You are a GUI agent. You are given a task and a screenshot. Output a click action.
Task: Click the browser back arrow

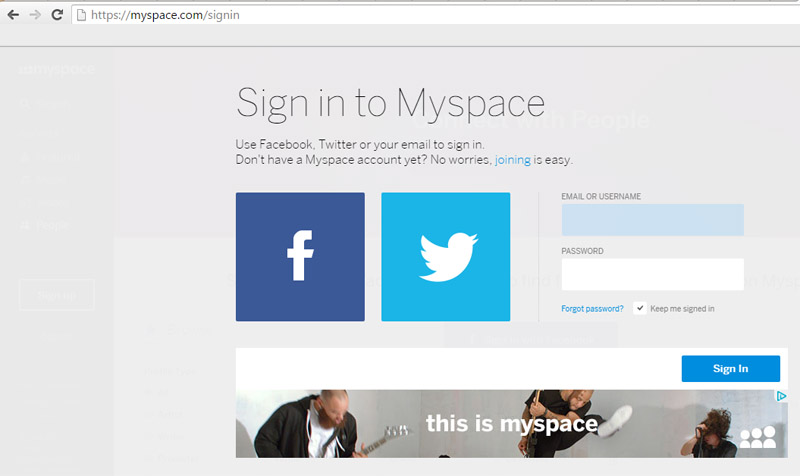click(x=13, y=15)
